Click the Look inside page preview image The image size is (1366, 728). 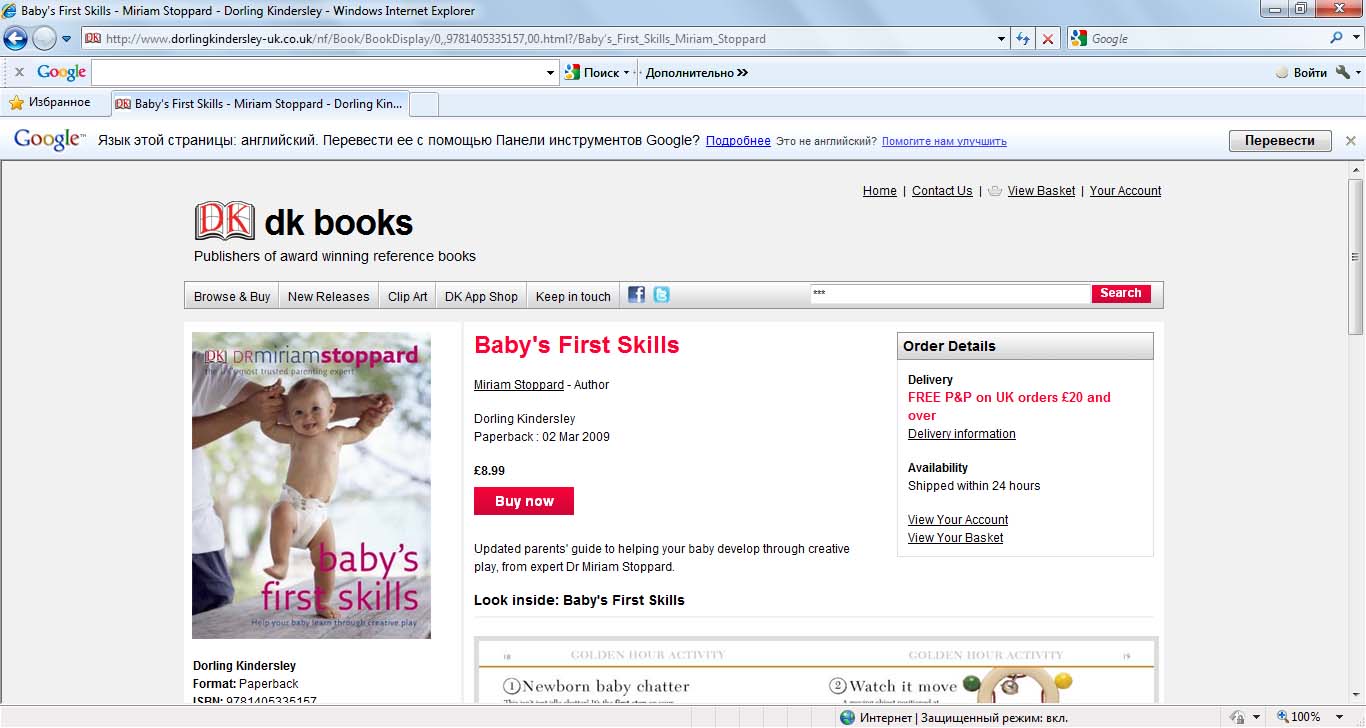click(x=816, y=671)
